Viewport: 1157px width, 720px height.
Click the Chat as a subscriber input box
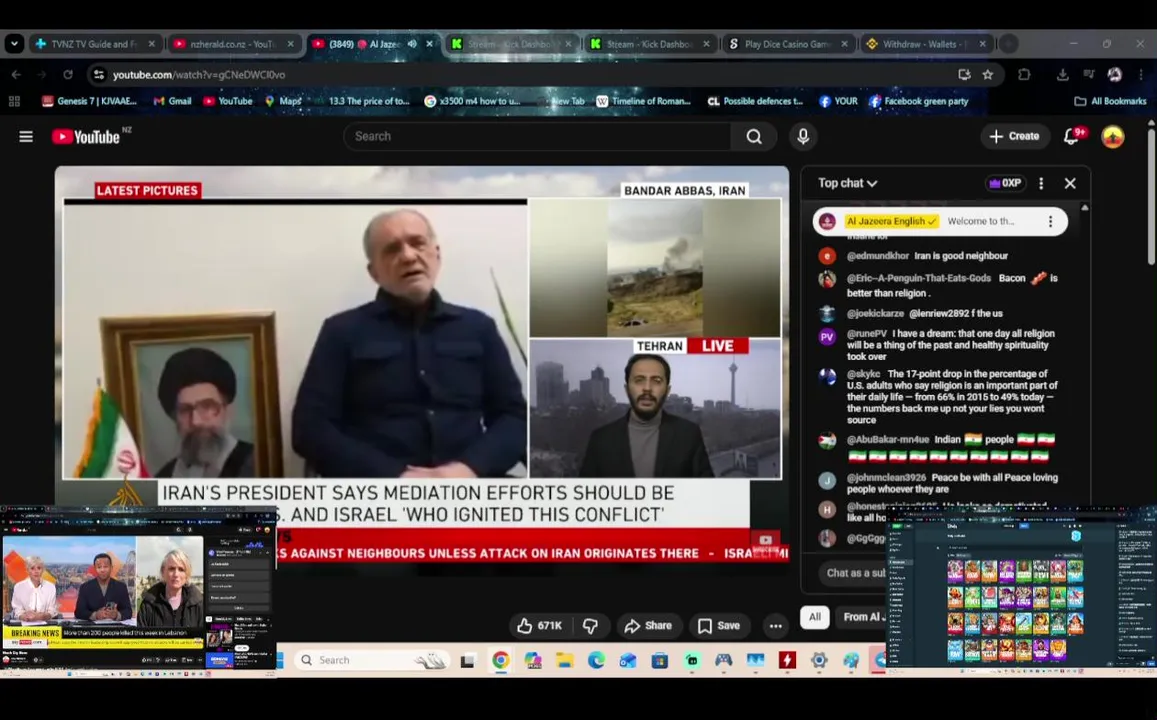pyautogui.click(x=852, y=573)
